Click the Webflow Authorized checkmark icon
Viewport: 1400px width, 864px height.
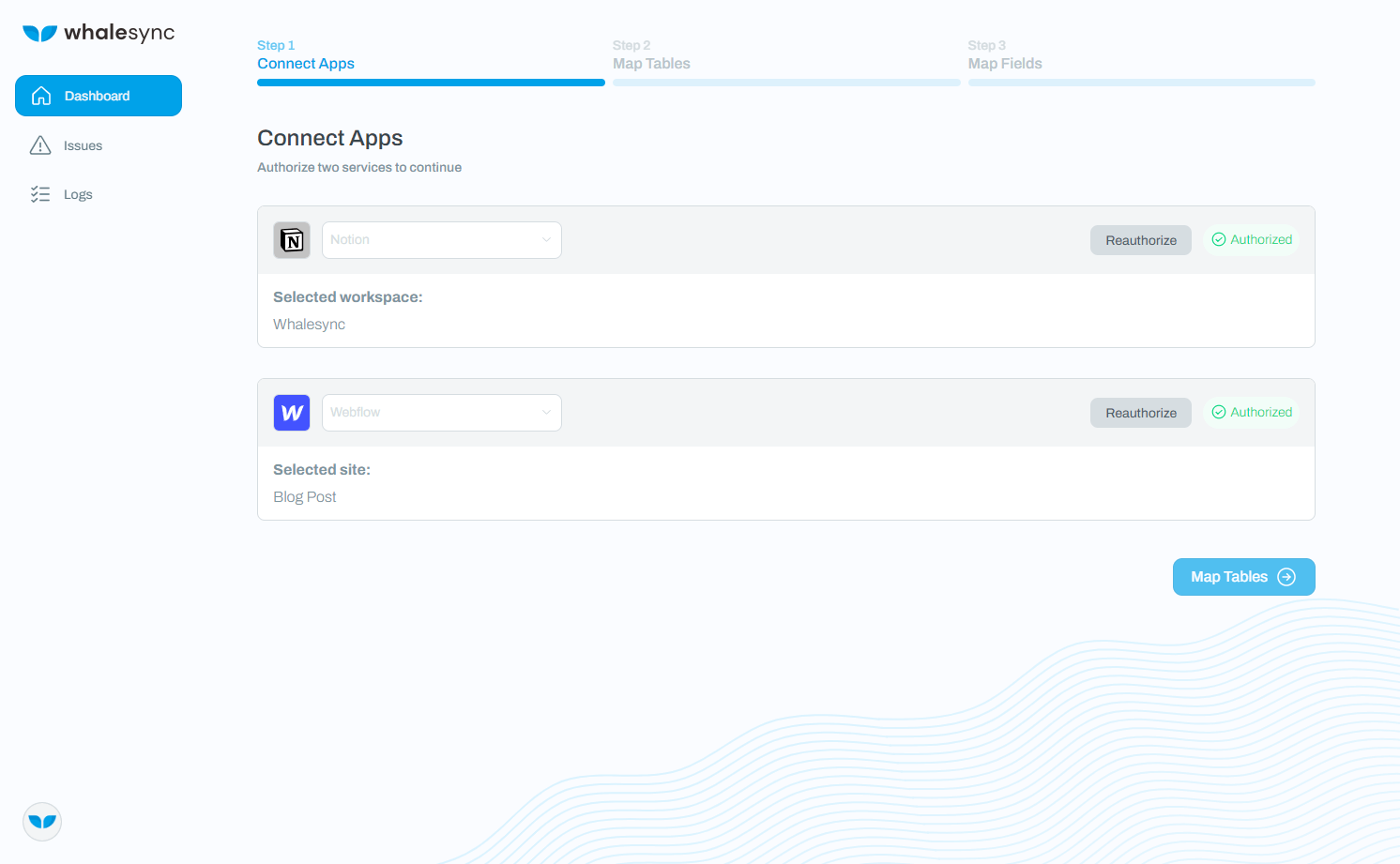(x=1219, y=413)
